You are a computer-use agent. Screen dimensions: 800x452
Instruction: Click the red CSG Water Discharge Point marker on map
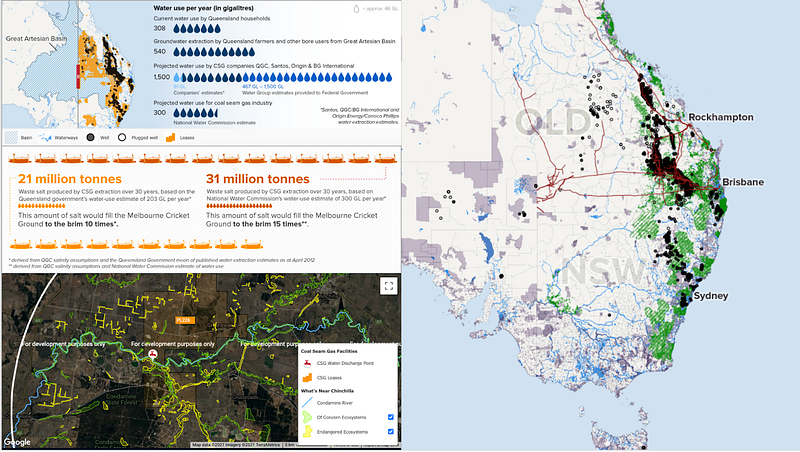point(153,354)
